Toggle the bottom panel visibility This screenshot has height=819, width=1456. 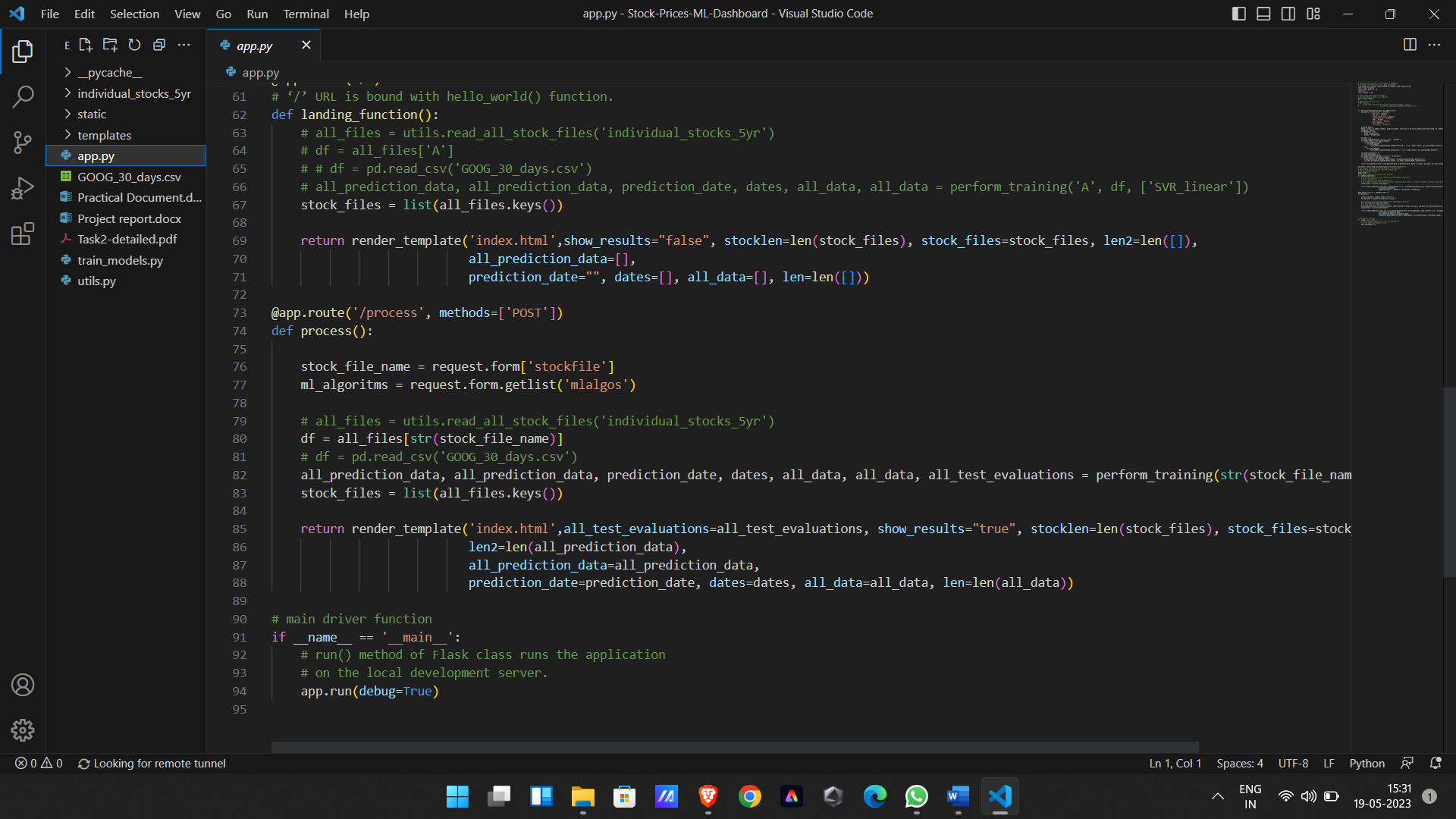point(1263,14)
